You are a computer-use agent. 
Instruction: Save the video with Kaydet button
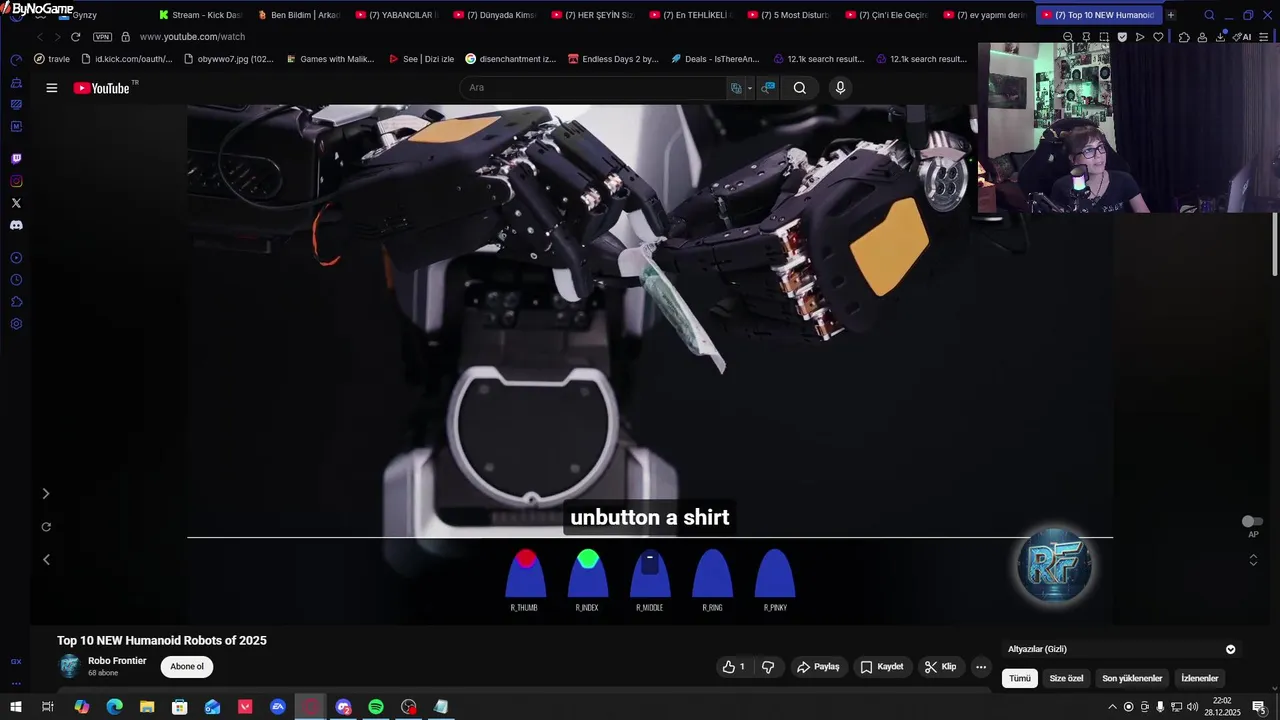tap(882, 667)
